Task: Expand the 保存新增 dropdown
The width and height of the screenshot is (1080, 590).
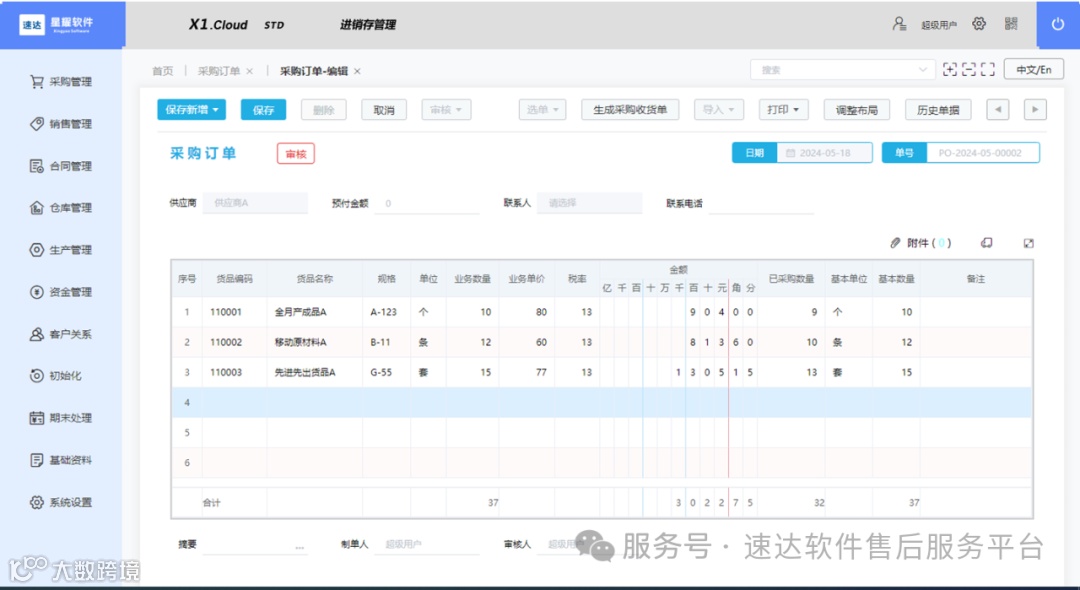Action: (216, 109)
